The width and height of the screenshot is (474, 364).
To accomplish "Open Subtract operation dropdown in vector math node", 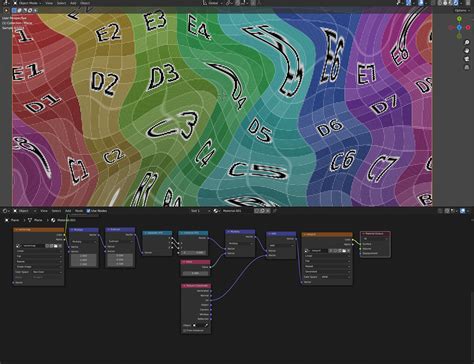I will (120, 241).
